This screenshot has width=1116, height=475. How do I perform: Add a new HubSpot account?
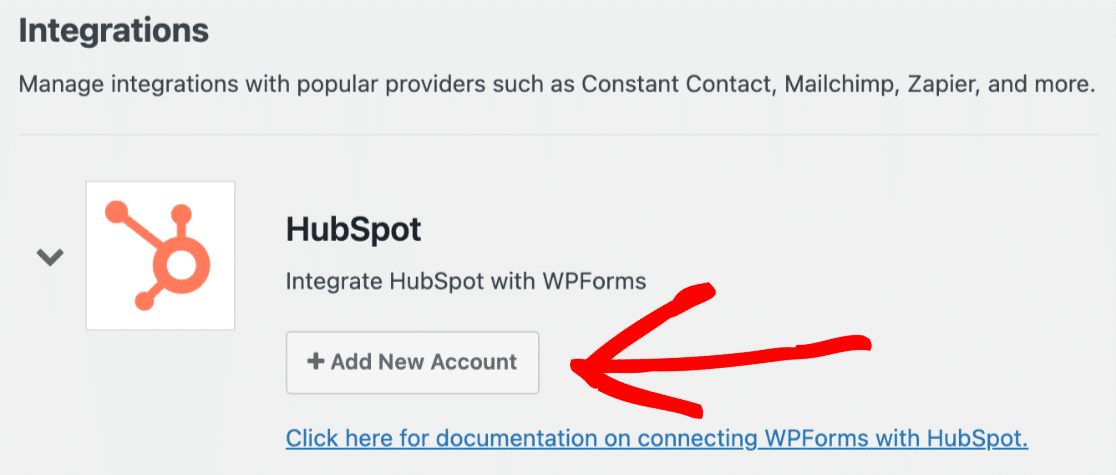pos(412,362)
